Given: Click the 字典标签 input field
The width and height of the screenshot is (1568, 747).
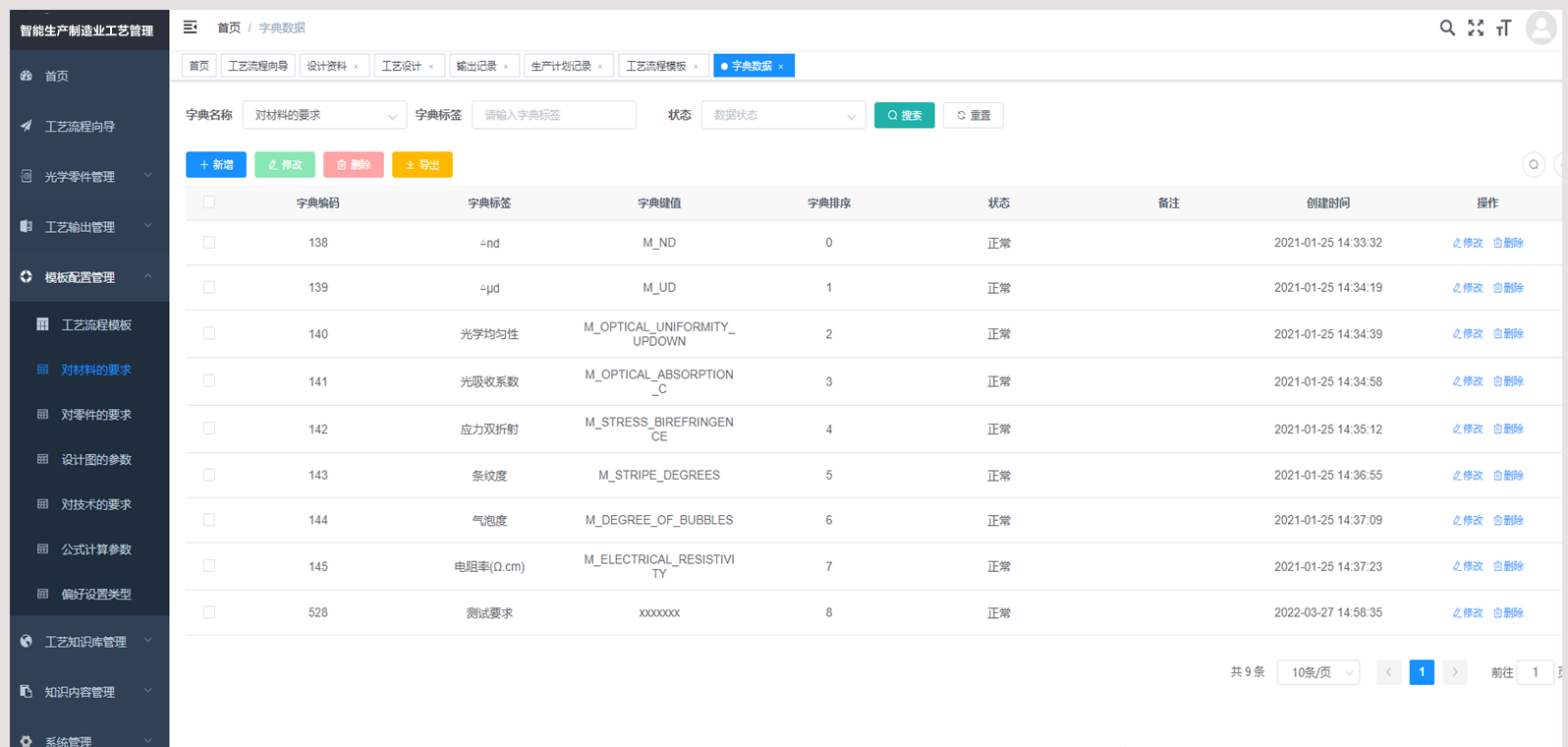Looking at the screenshot, I should 554,115.
